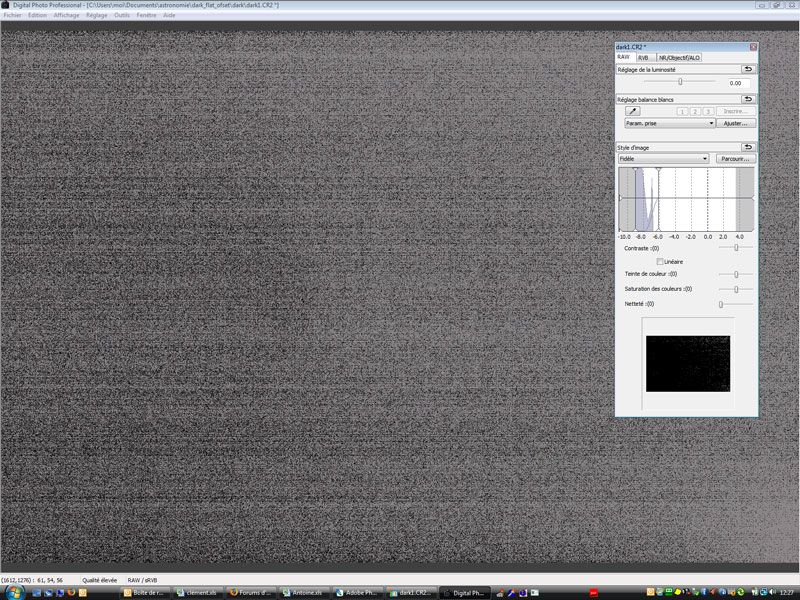Select white balance preset button 1
The width and height of the screenshot is (800, 600).
point(682,111)
